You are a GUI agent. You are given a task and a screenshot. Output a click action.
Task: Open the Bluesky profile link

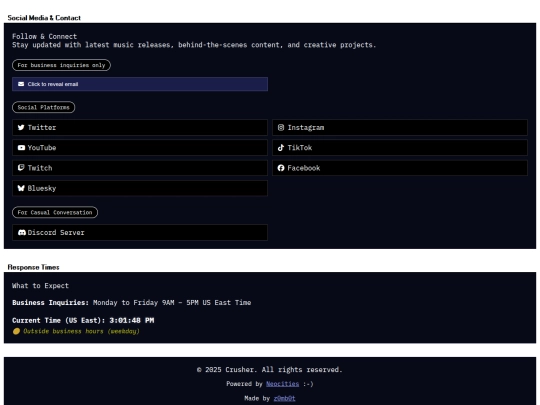click(x=140, y=188)
